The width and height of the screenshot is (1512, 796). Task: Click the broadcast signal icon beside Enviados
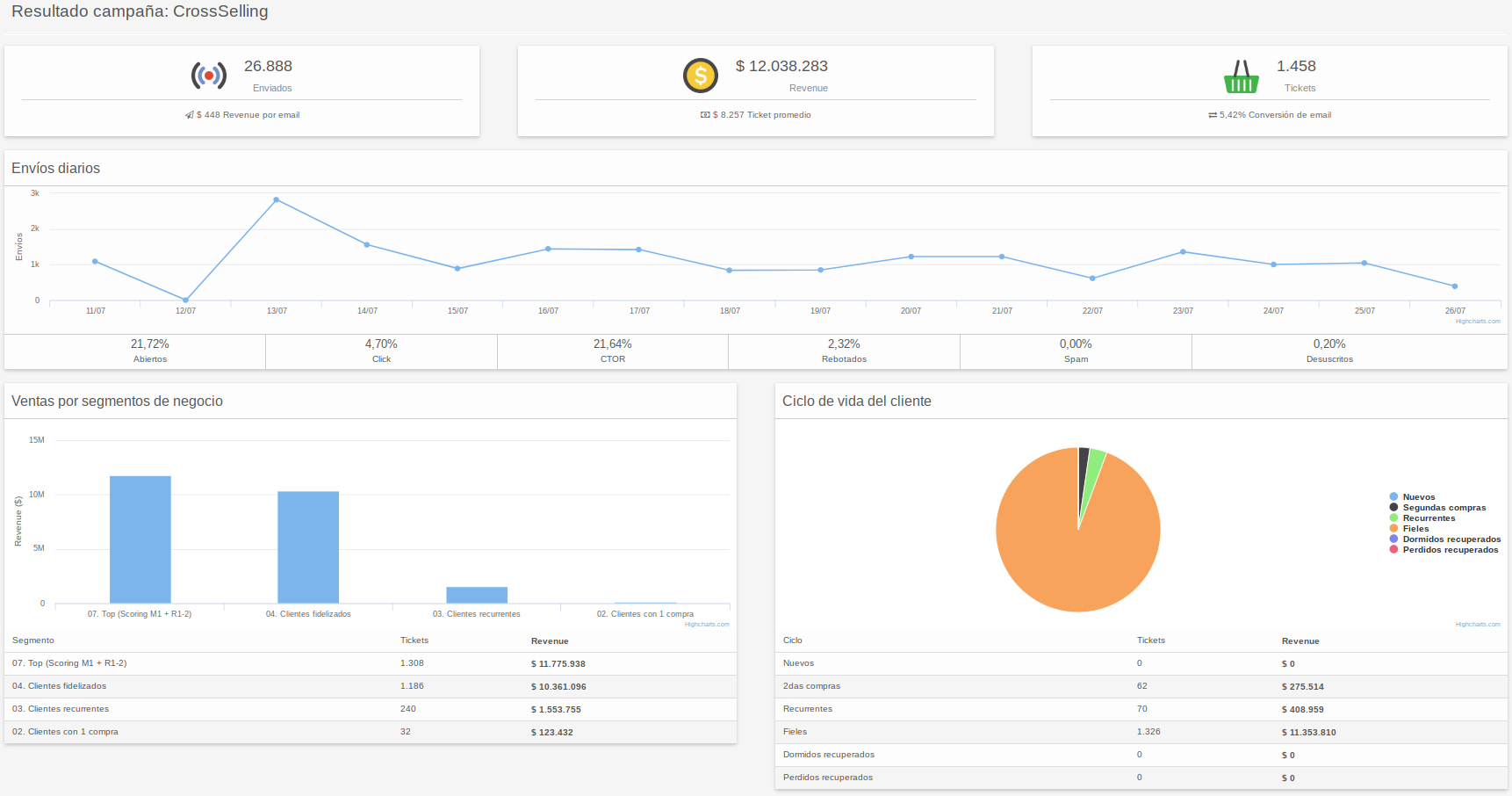(209, 76)
